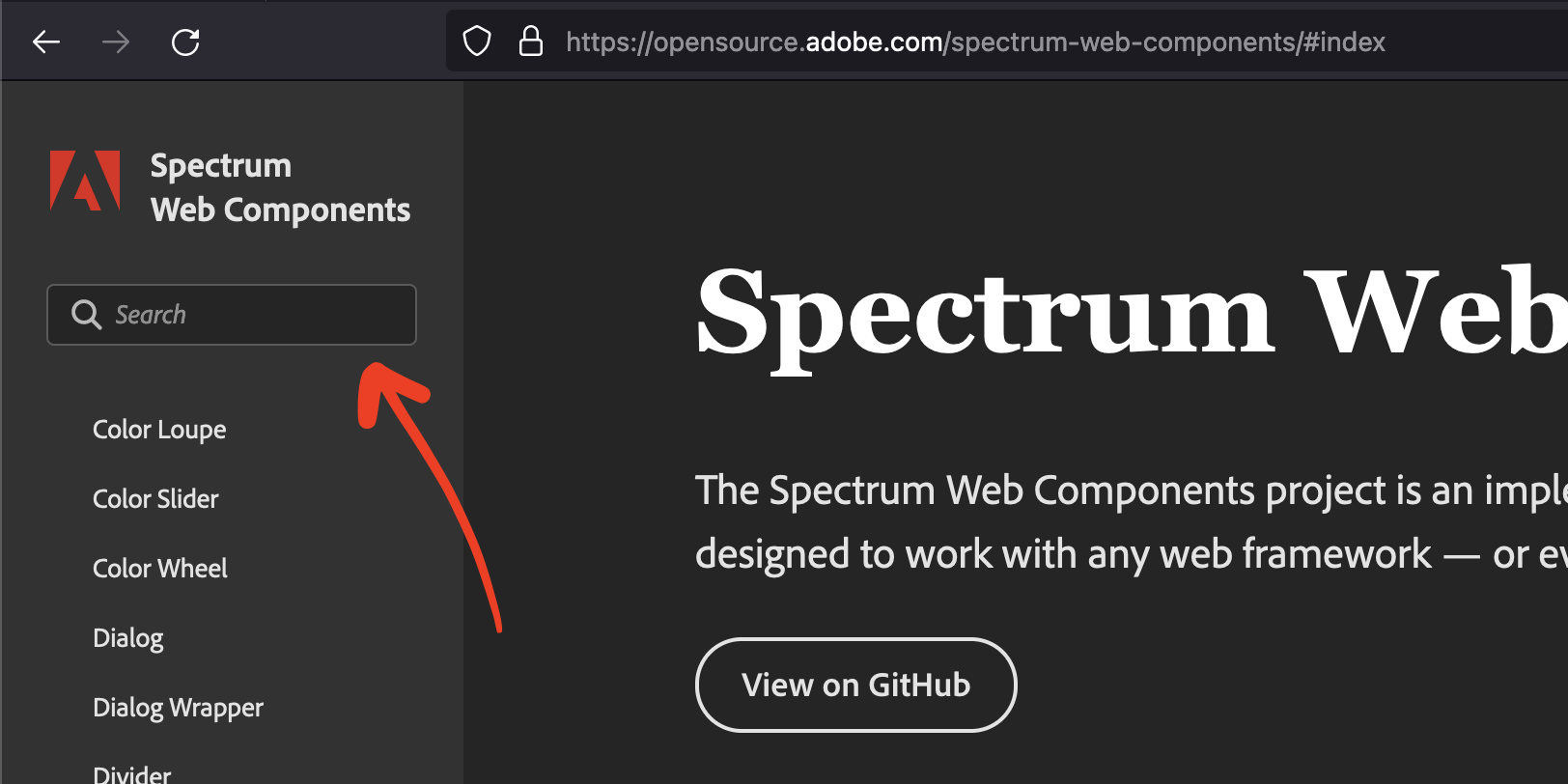Click the shield tracking protection icon
1568x784 pixels.
pos(475,41)
